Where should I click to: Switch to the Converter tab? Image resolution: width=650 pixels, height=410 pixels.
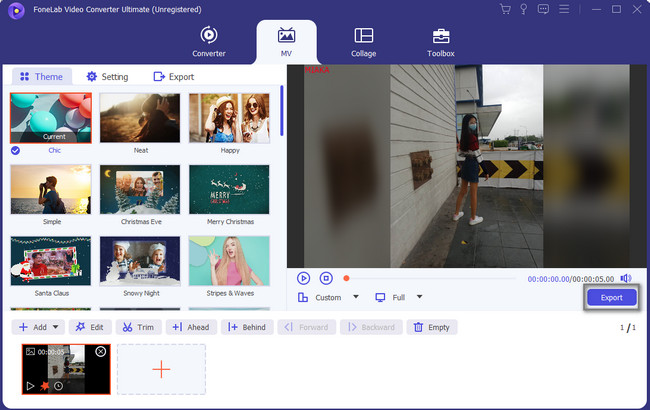tap(208, 41)
